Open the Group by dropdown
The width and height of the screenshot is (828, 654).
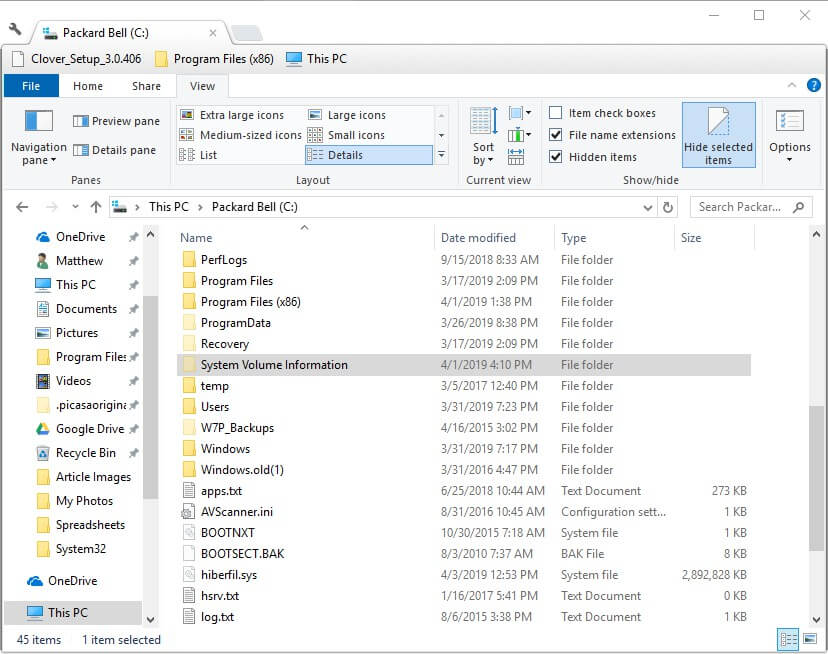click(520, 113)
